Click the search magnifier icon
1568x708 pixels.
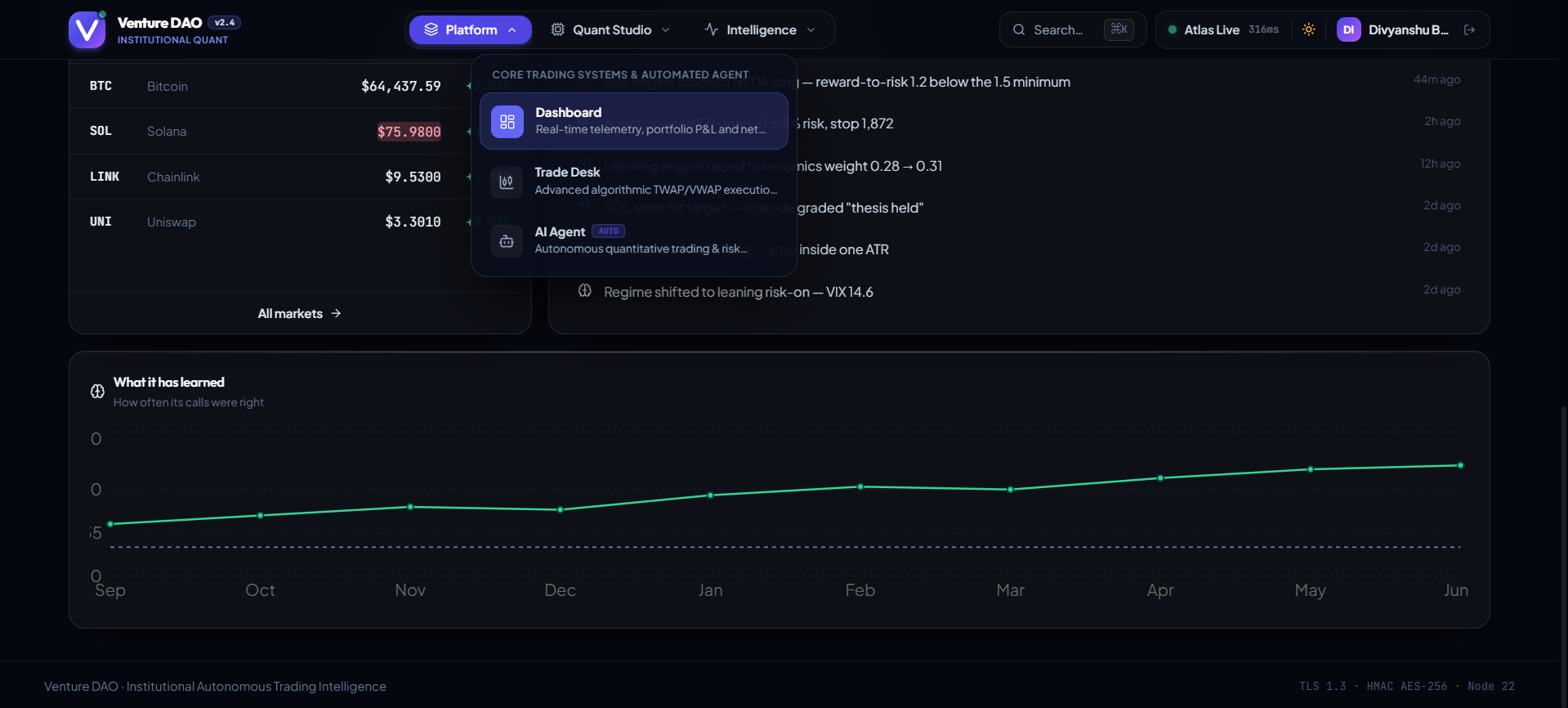pyautogui.click(x=1019, y=29)
